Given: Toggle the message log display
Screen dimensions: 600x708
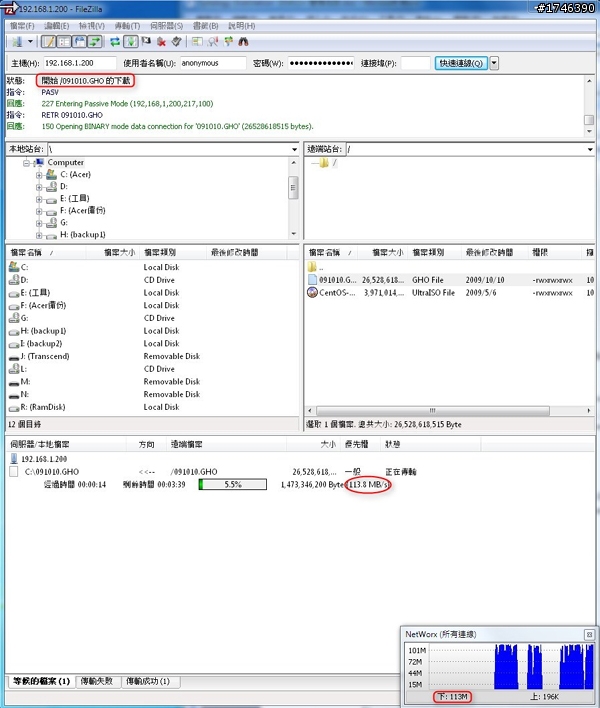Looking at the screenshot, I should [48, 42].
